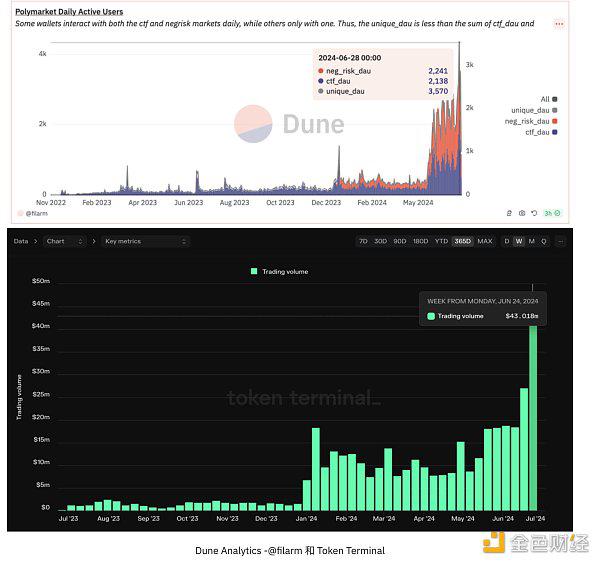Click the May 2024 x-axis label
The height and width of the screenshot is (564, 600).
tap(418, 203)
